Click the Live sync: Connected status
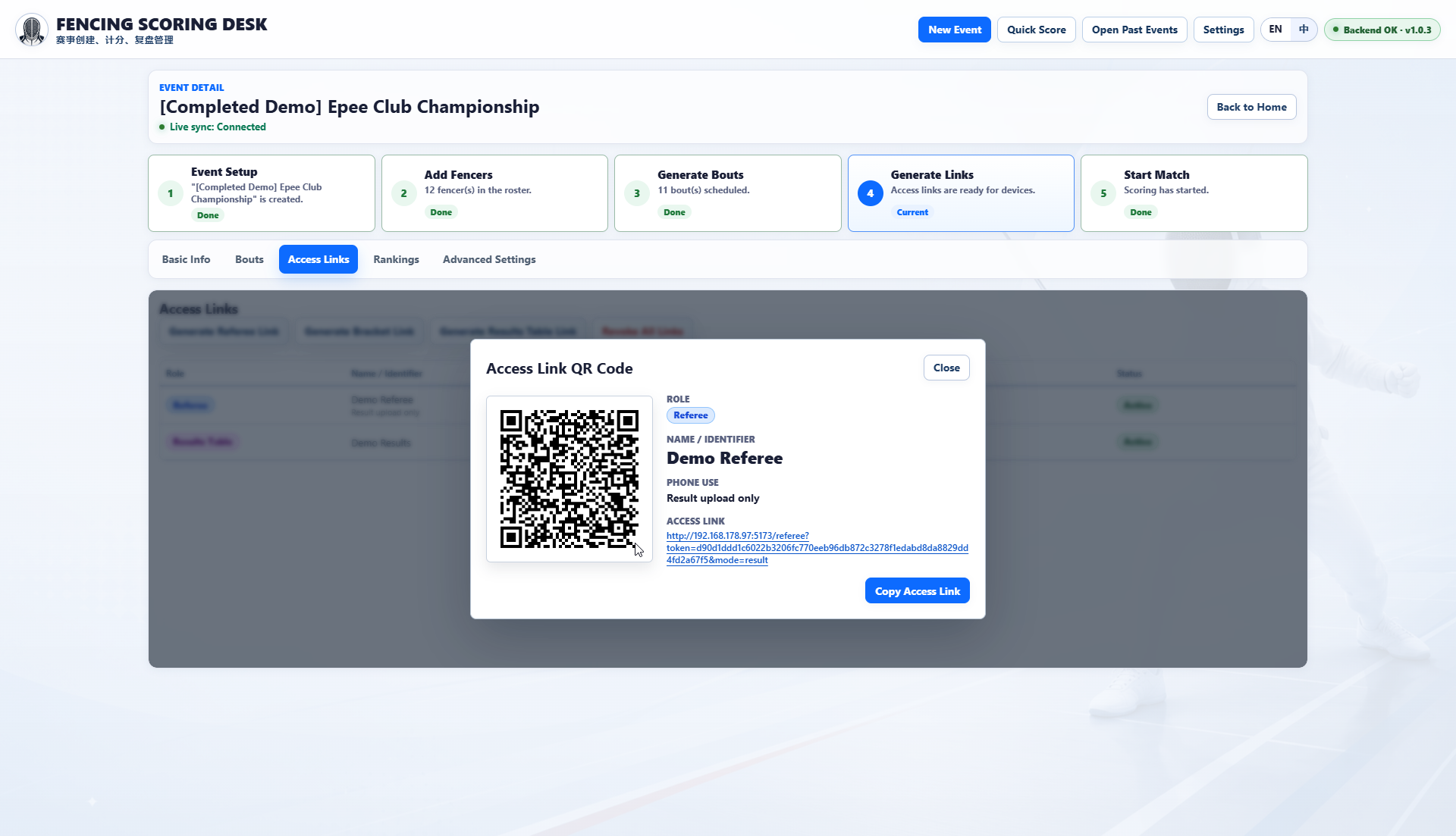 pyautogui.click(x=213, y=127)
